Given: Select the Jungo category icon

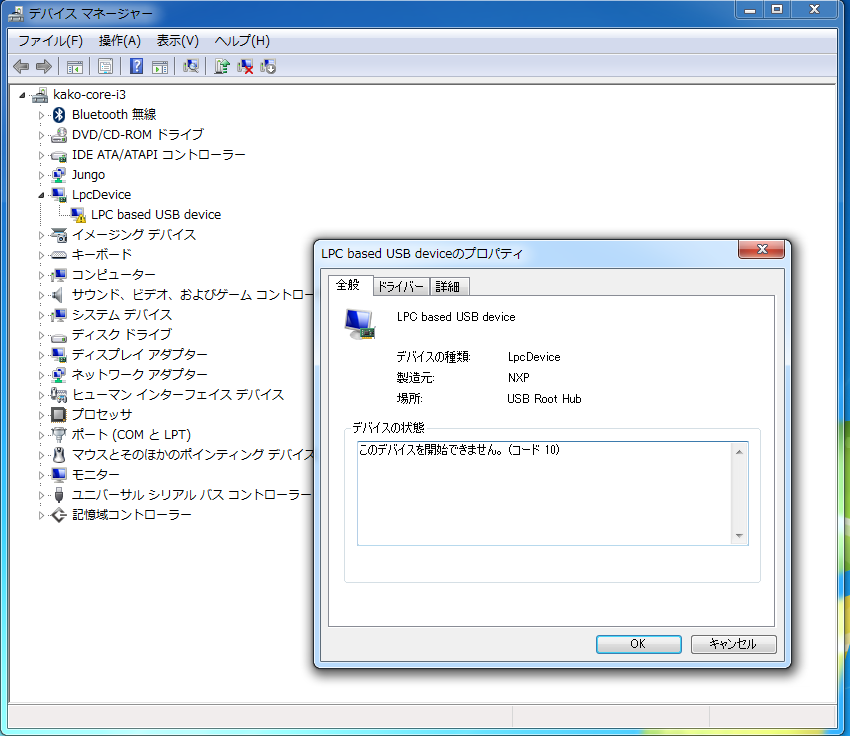Looking at the screenshot, I should point(59,175).
